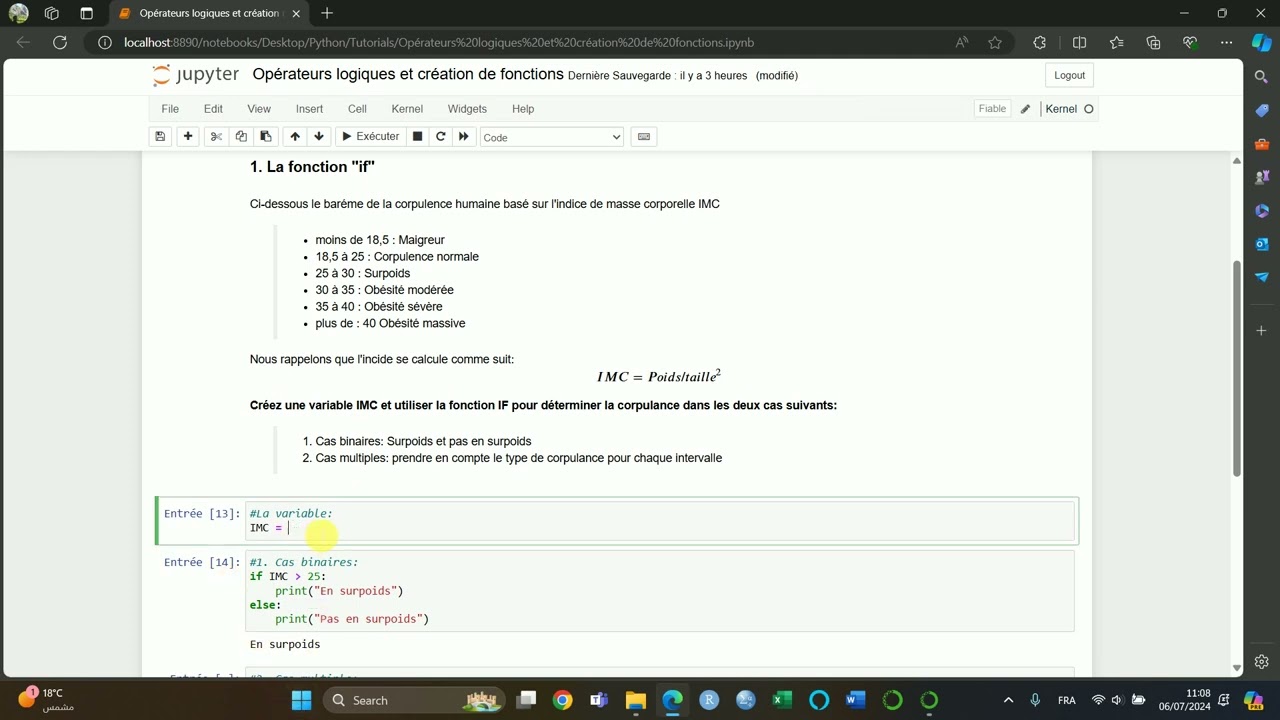The width and height of the screenshot is (1280, 720).
Task: Open the weather widget showing 18°C
Action: [48, 699]
